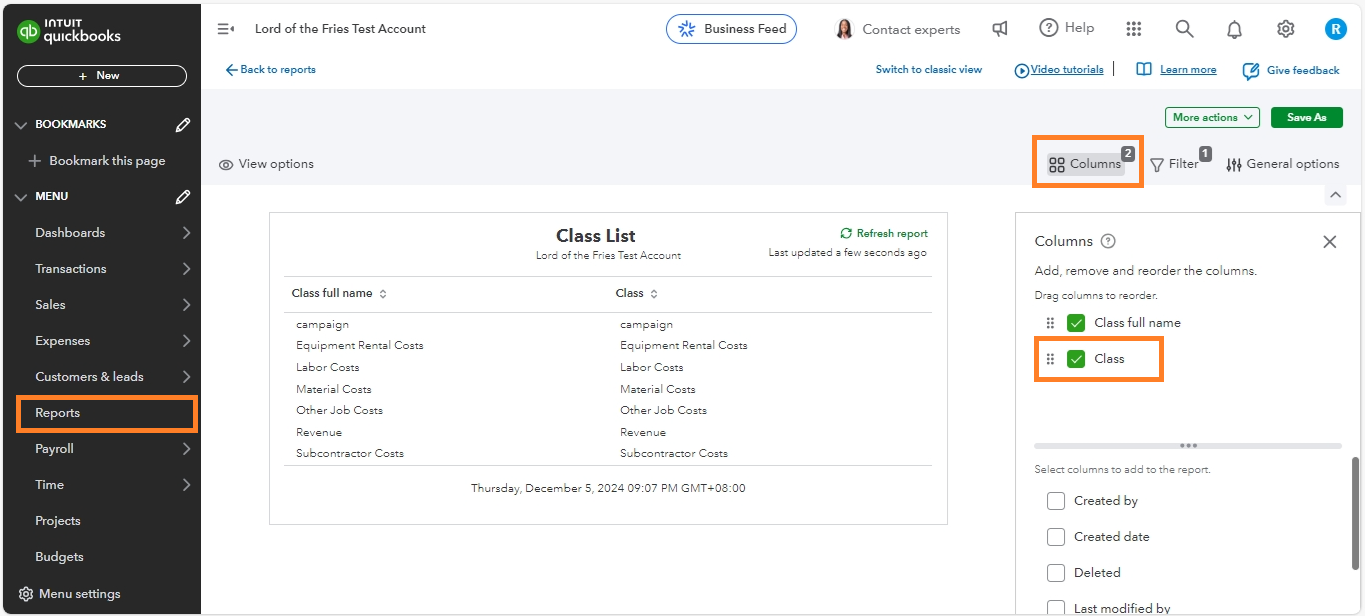Go to Budgets menu item
This screenshot has width=1365, height=616.
[x=59, y=557]
